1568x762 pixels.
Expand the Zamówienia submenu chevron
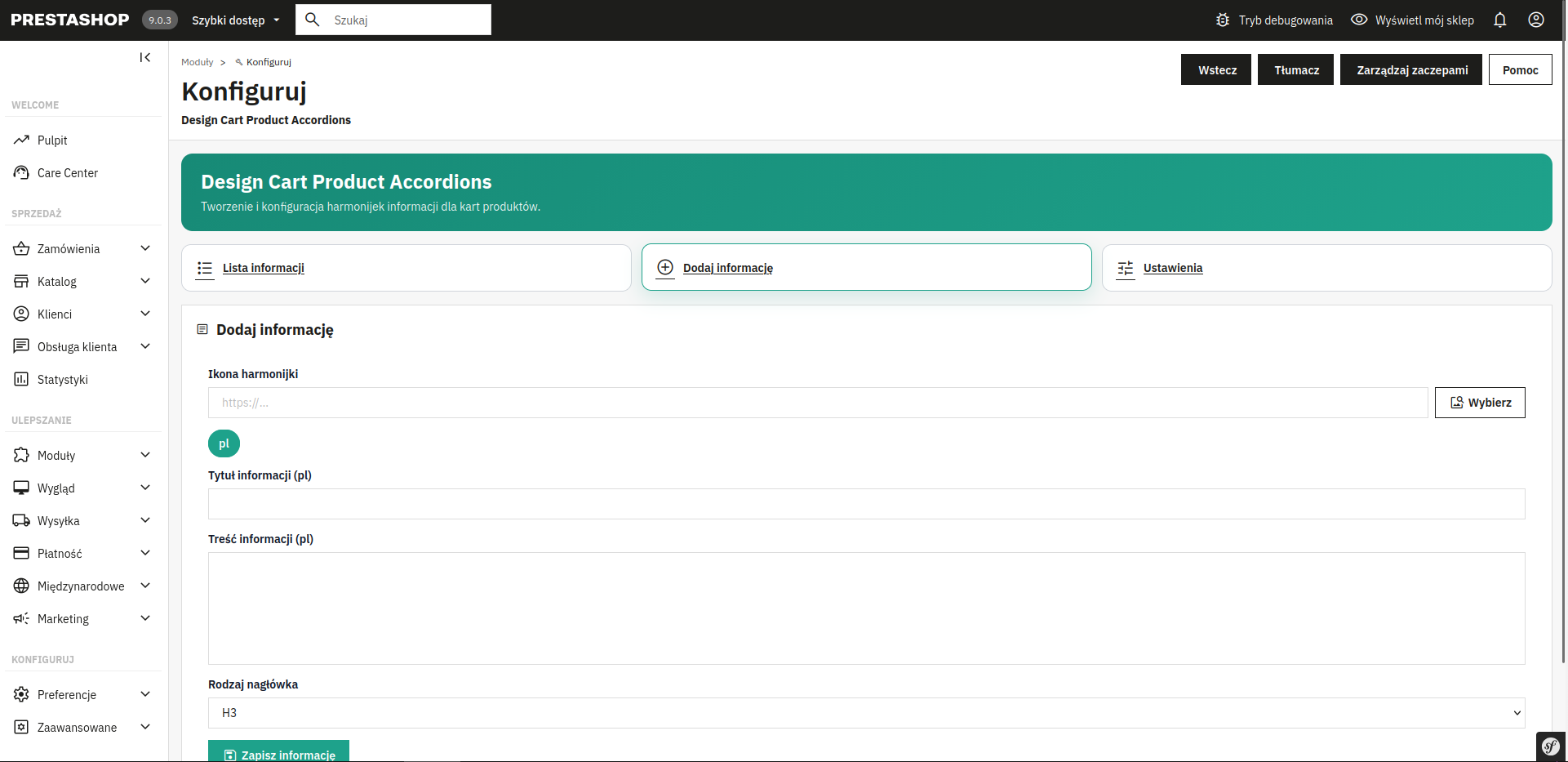click(145, 248)
